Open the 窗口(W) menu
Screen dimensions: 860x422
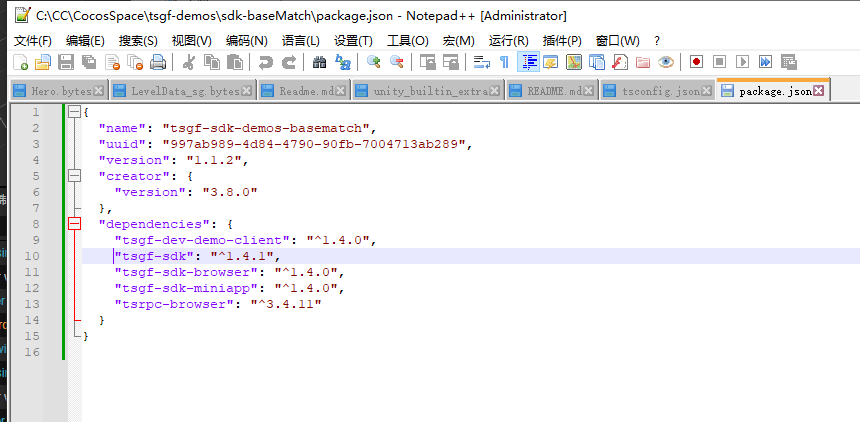tap(617, 41)
